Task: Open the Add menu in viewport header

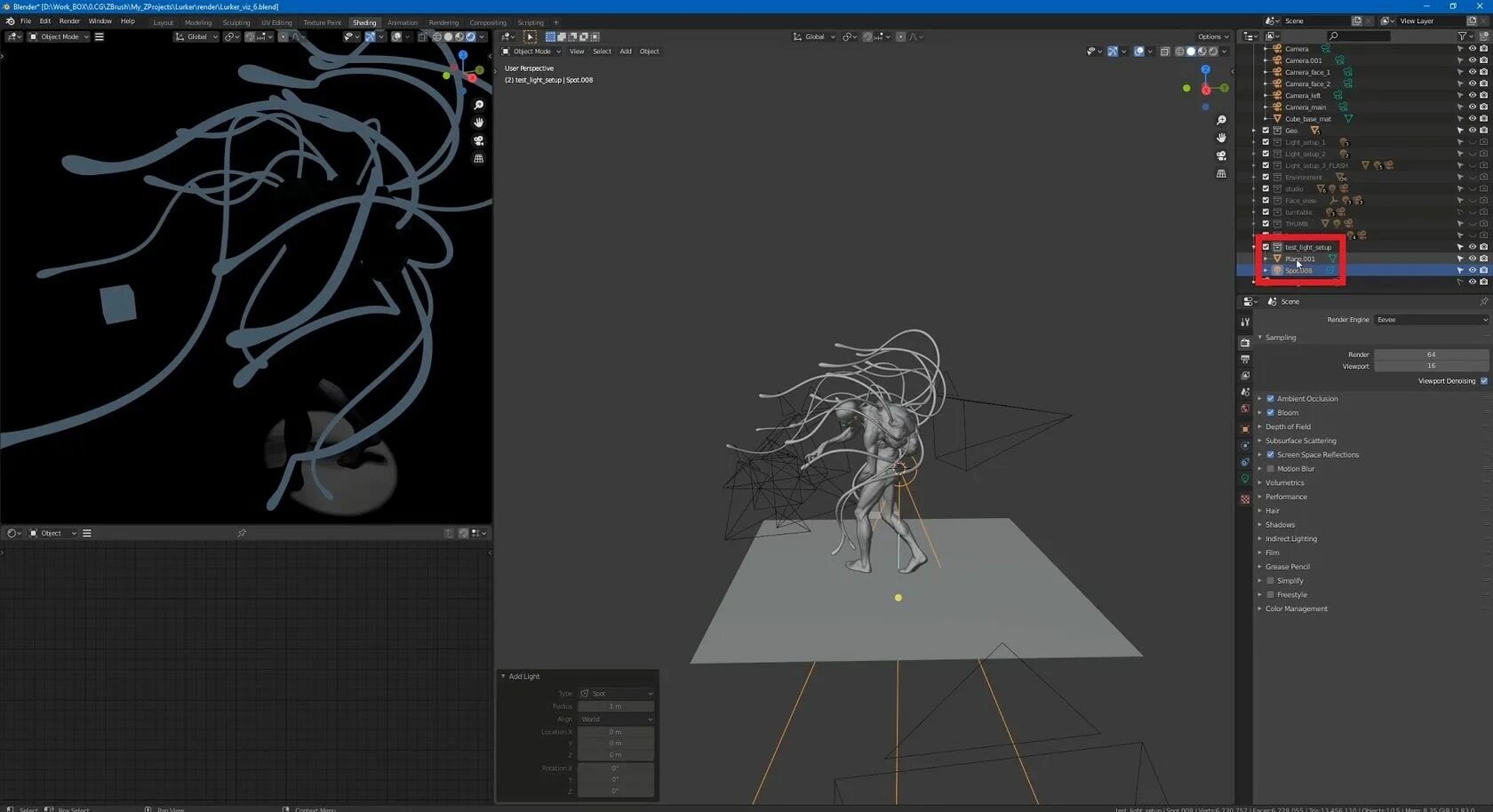Action: 626,52
